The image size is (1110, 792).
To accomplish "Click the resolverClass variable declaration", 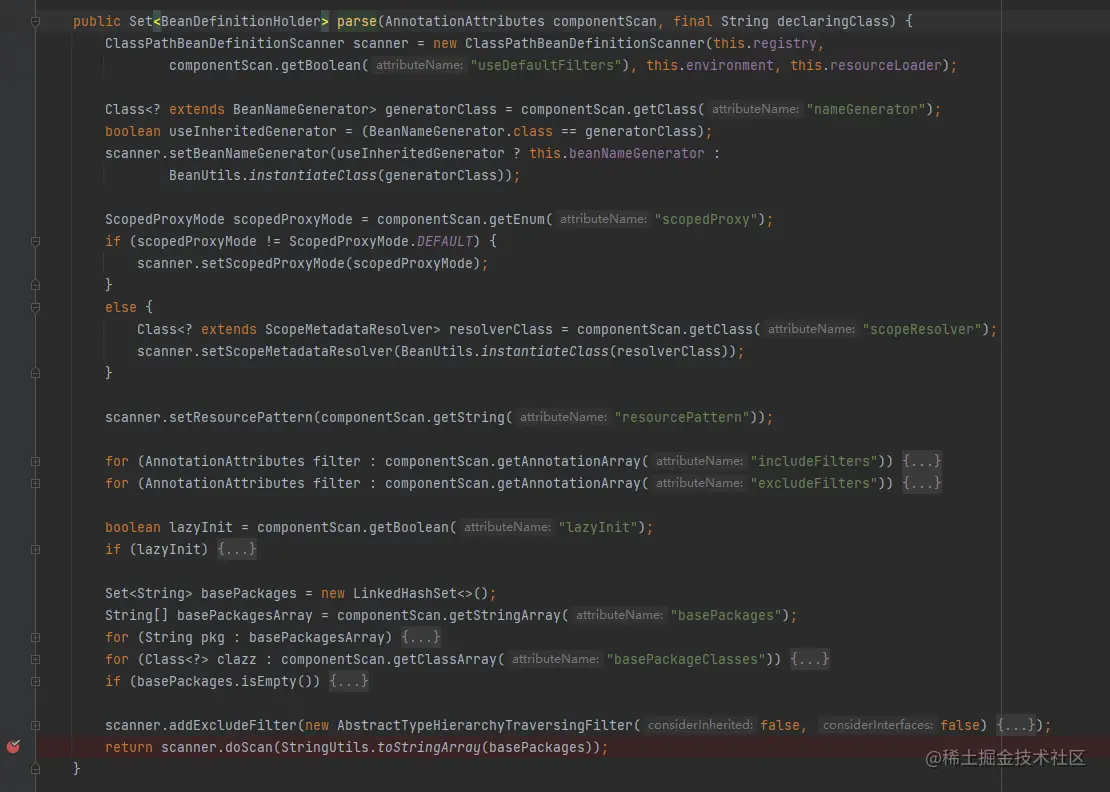I will (501, 329).
